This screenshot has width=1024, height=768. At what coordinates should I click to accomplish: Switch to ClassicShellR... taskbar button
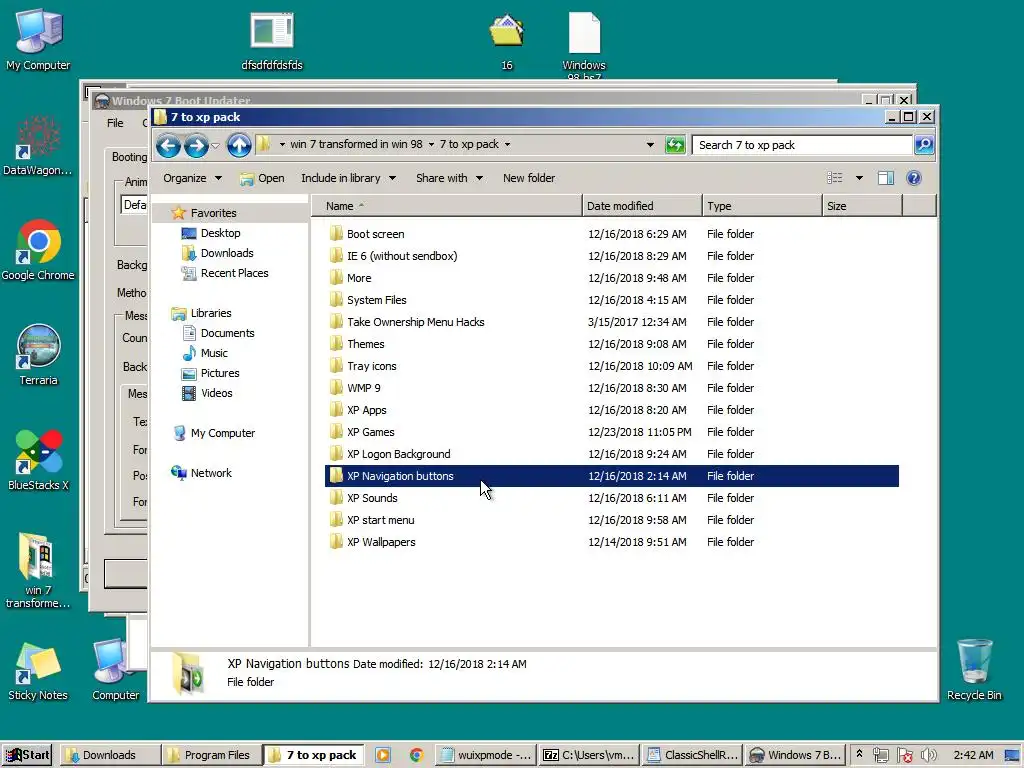[692, 756]
